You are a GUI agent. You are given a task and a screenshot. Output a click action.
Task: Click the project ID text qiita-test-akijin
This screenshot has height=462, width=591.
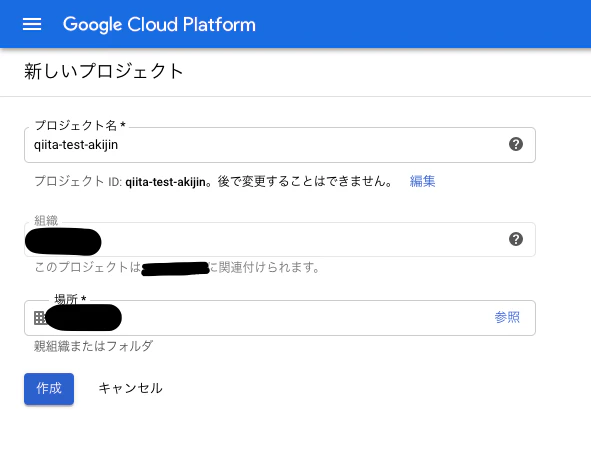point(165,182)
